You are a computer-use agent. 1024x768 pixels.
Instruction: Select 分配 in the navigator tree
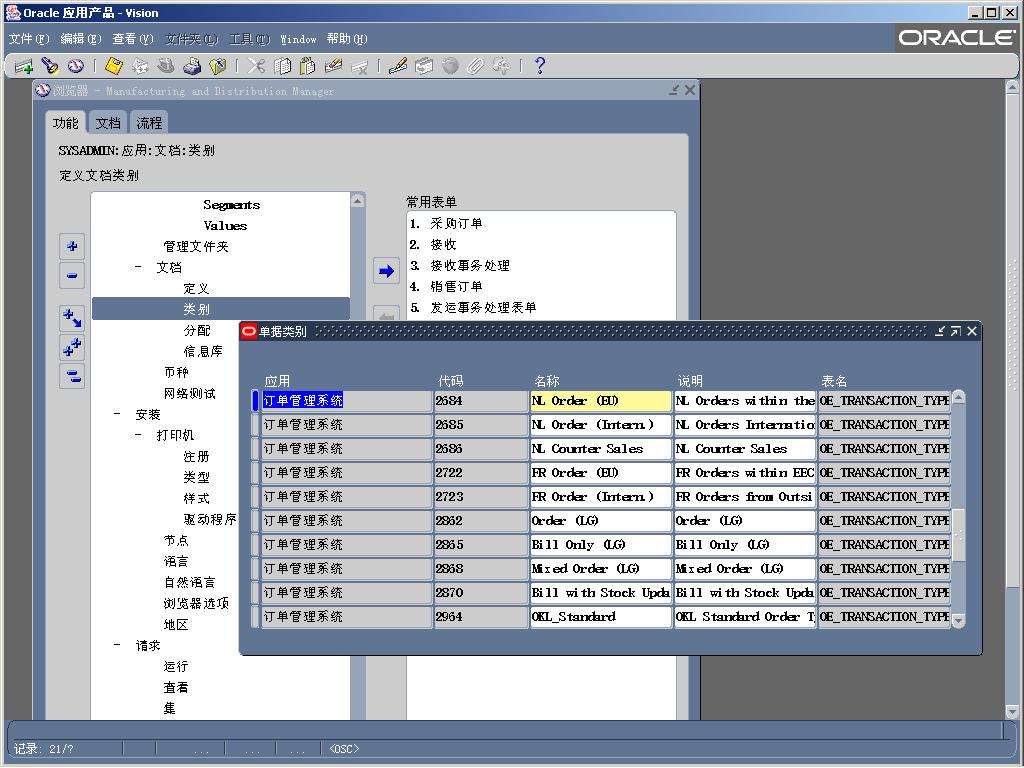197,330
